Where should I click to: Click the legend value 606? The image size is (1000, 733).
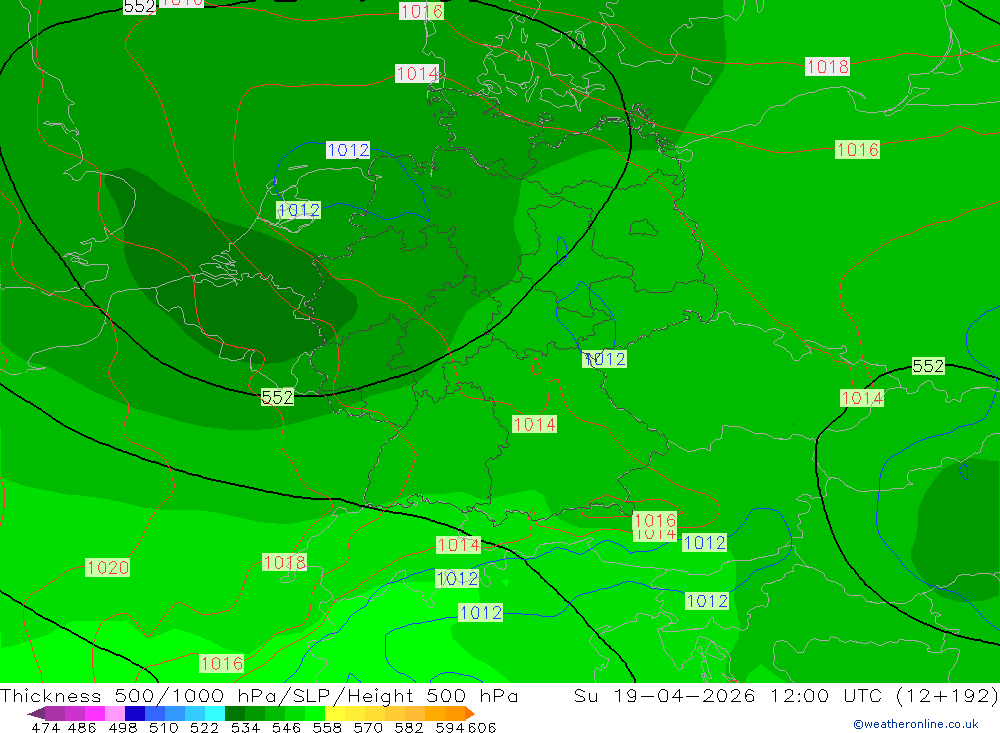pos(482,727)
